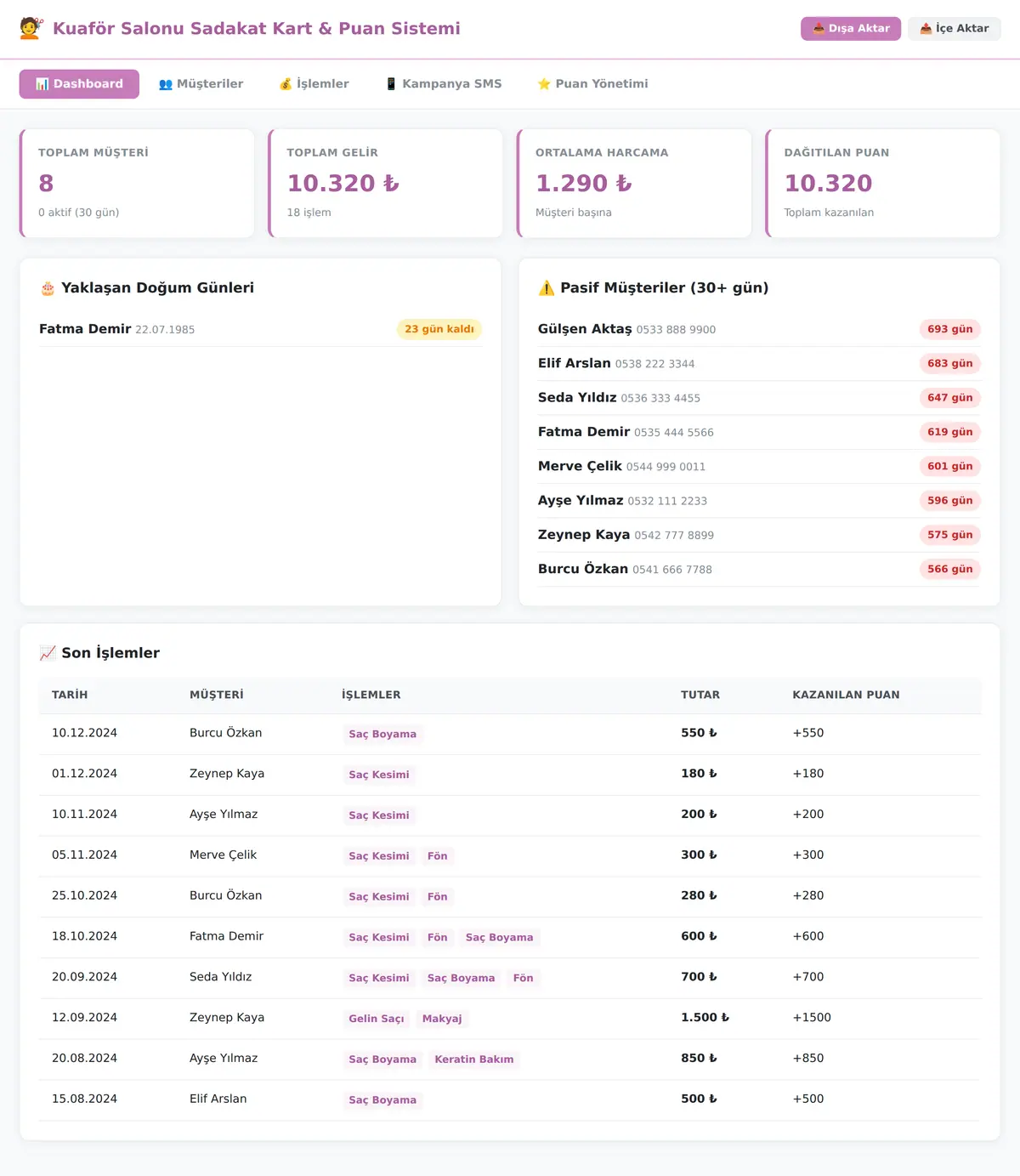Click Fatma Demir in upcoming birthdays
1020x1176 pixels.
(85, 329)
